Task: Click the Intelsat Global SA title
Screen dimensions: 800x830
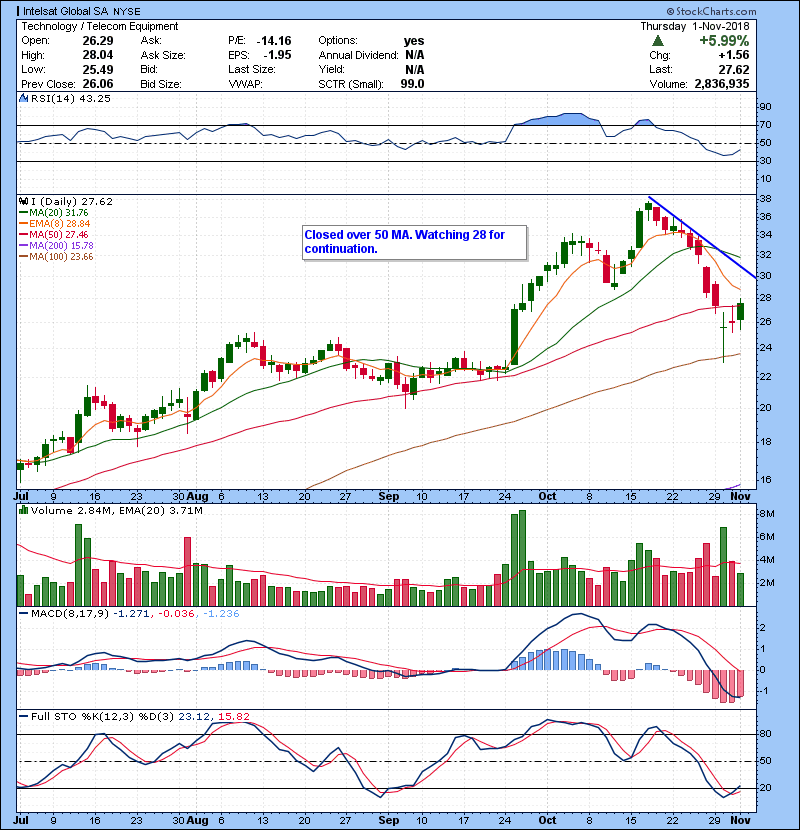Action: [66, 11]
